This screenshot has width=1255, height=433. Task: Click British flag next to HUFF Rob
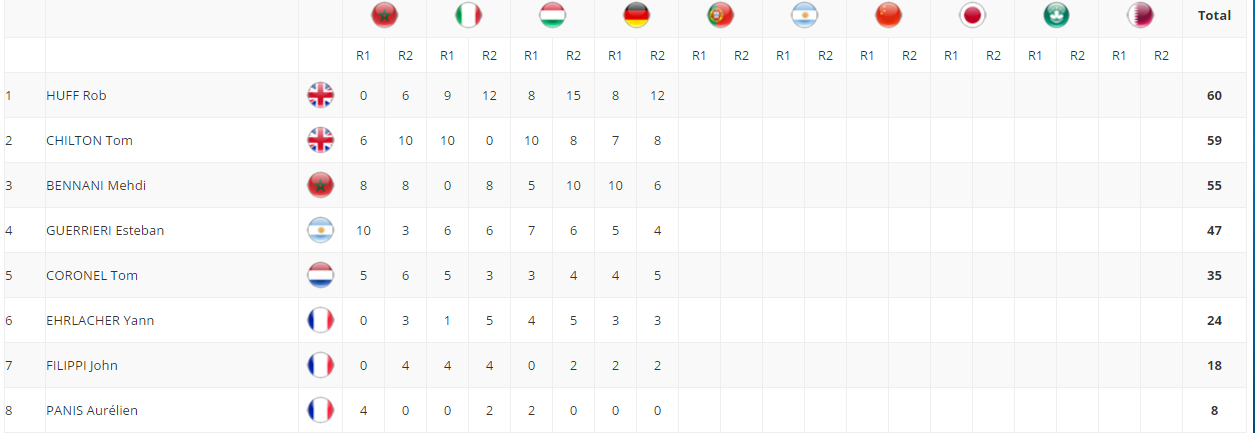(320, 96)
